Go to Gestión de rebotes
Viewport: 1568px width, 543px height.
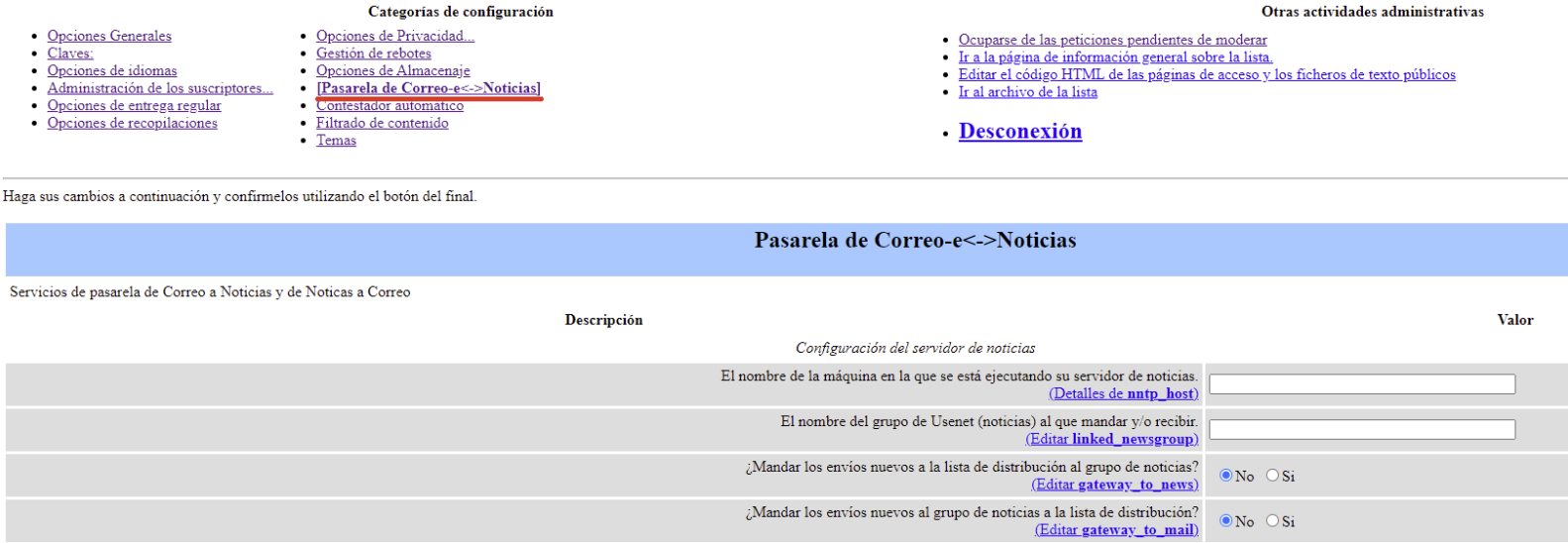[x=373, y=54]
